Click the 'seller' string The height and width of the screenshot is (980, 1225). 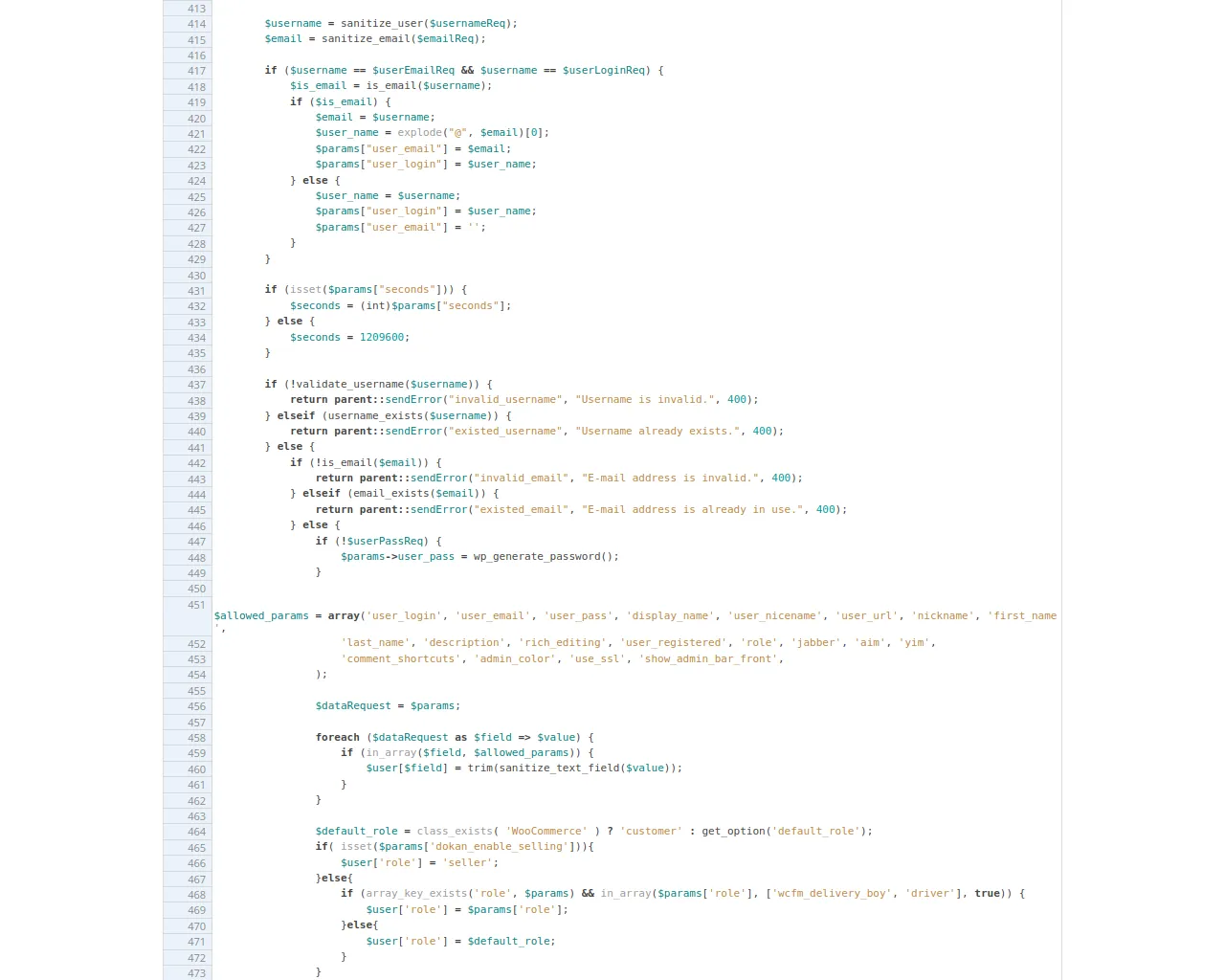(x=467, y=862)
